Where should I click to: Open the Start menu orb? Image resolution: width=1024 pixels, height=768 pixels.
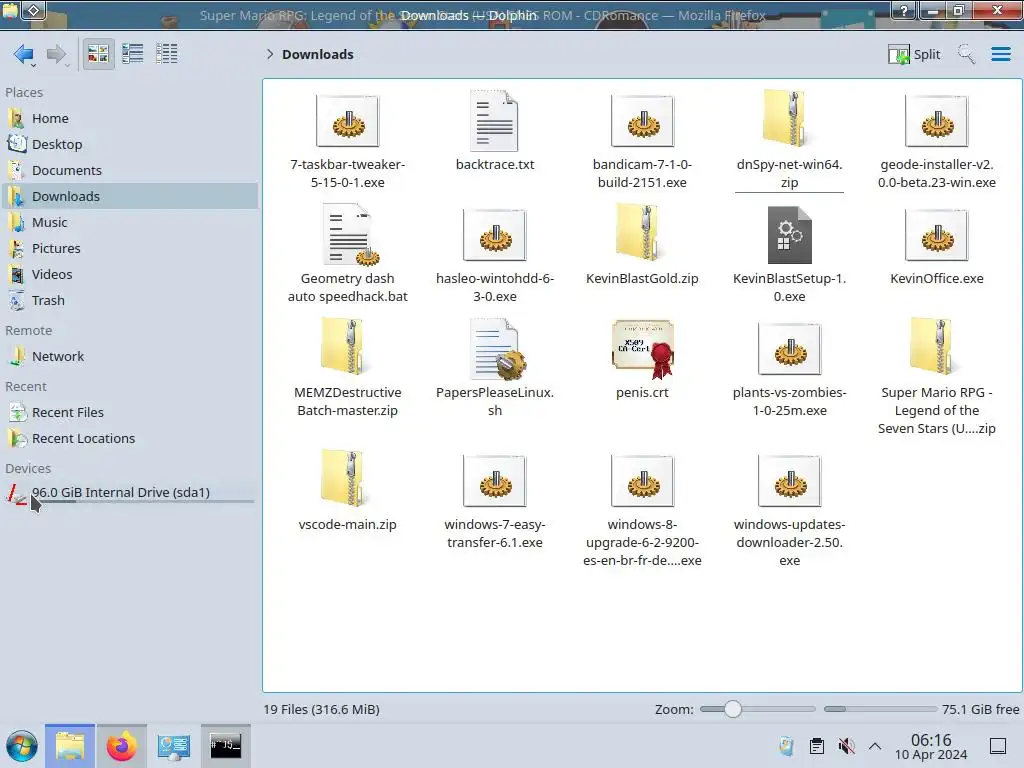22,746
